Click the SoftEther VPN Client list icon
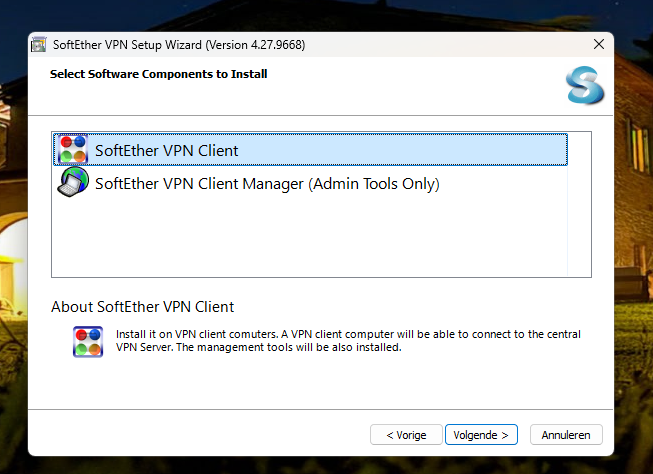The height and width of the screenshot is (474, 653). tap(73, 150)
